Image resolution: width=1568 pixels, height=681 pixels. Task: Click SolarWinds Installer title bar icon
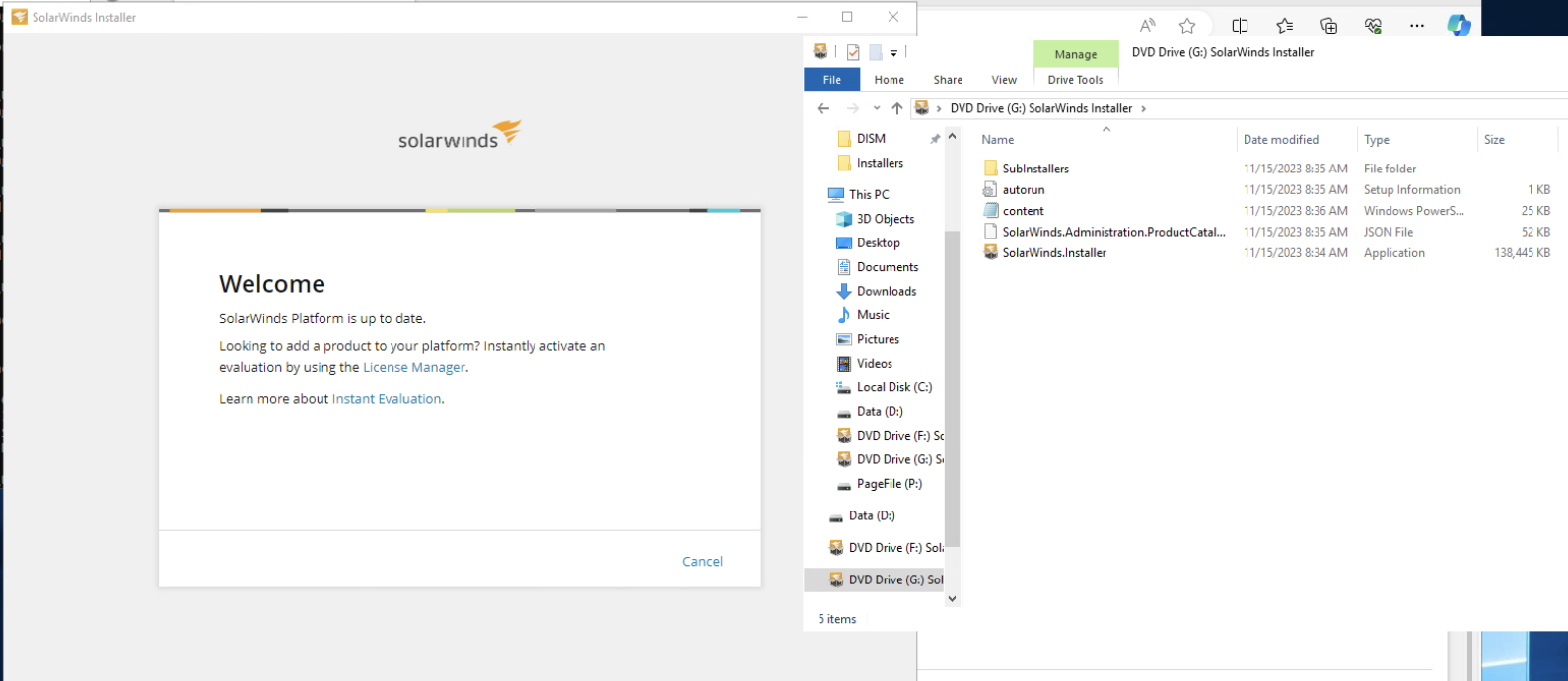19,17
